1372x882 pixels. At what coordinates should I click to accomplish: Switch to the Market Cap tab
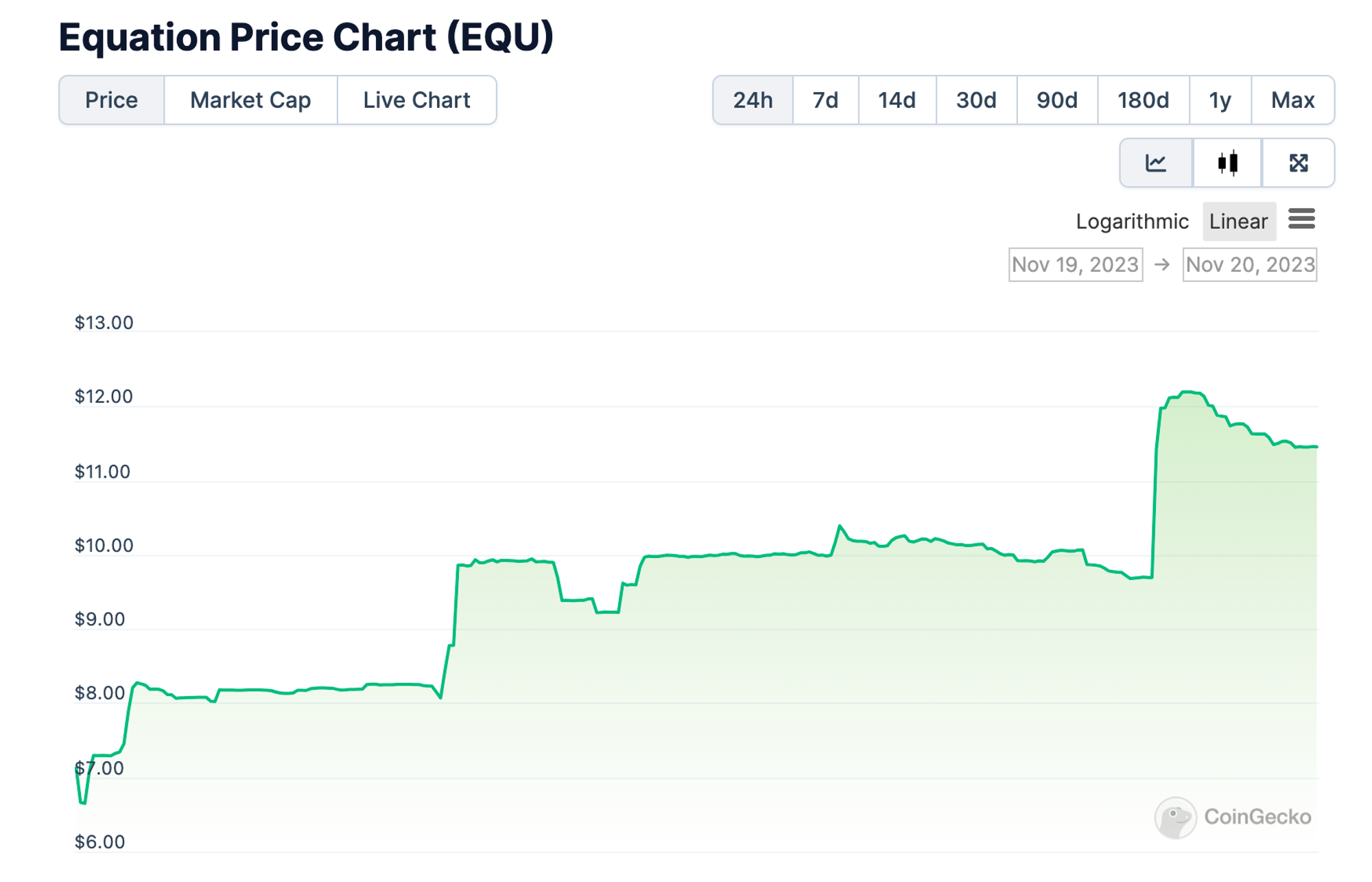pos(250,100)
